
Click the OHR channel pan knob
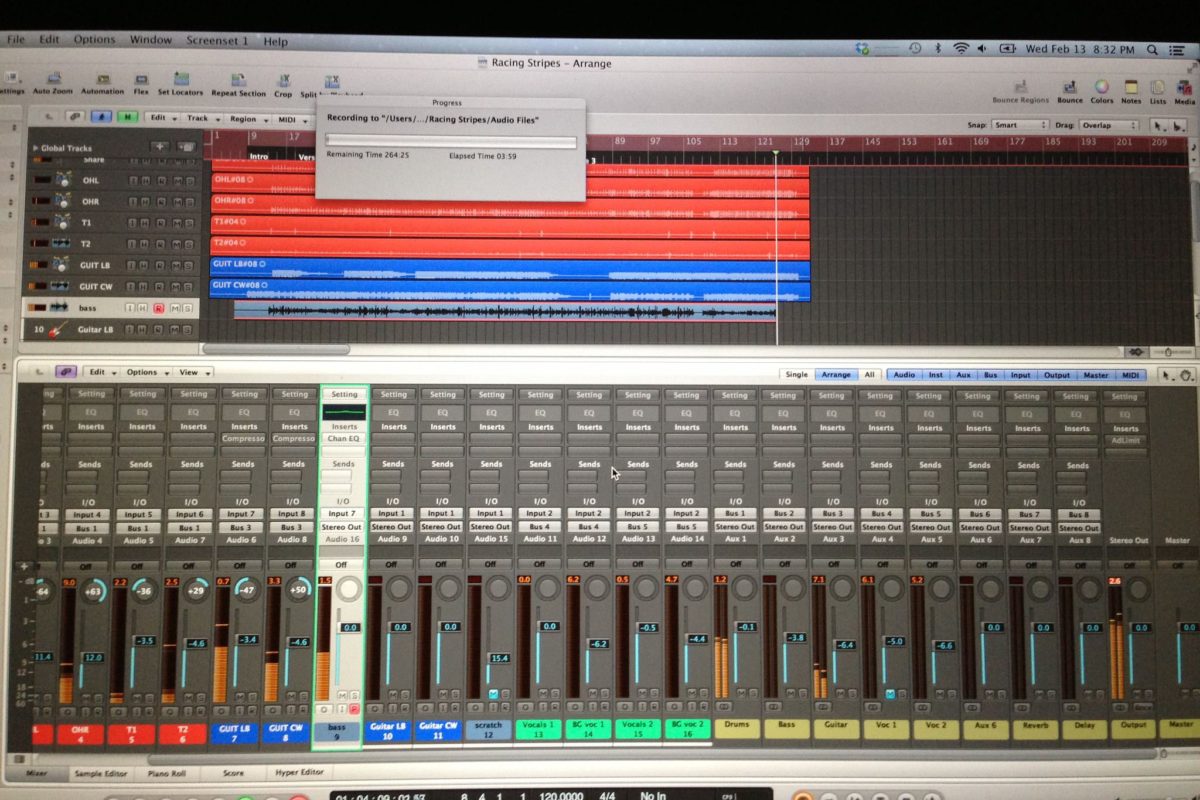95,589
